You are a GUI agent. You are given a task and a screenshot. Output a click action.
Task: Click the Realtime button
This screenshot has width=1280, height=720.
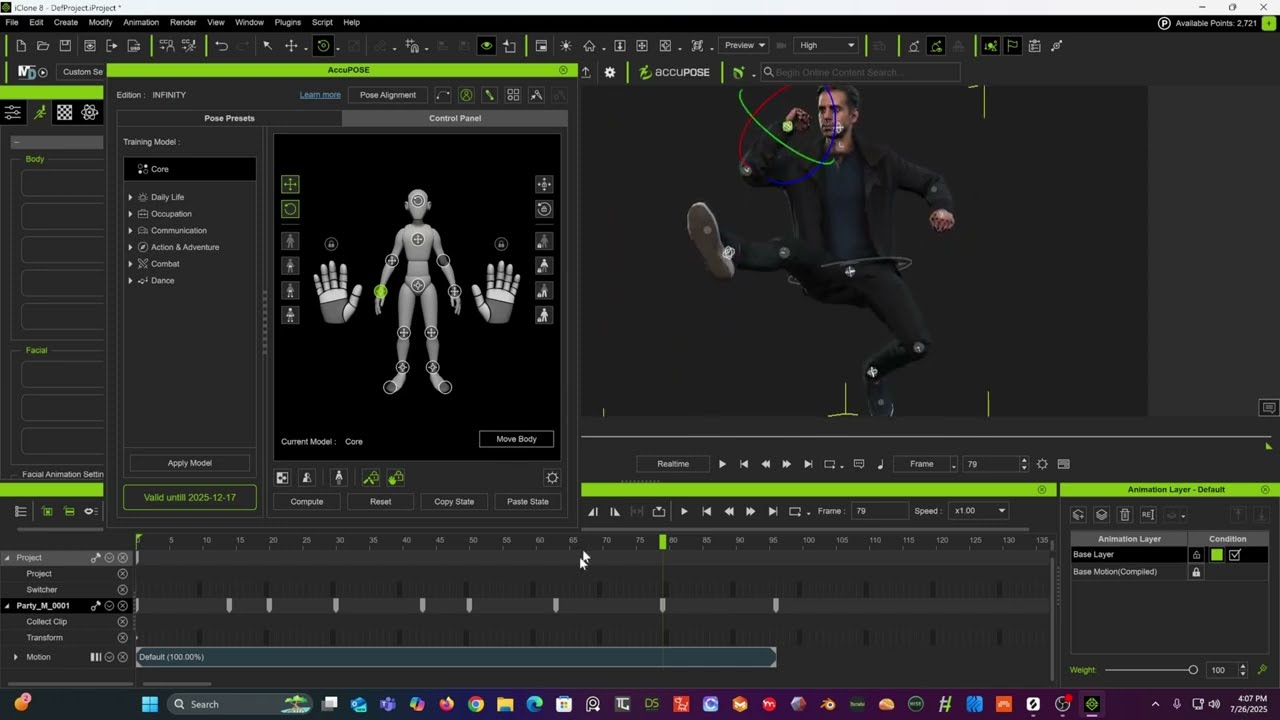tap(673, 464)
